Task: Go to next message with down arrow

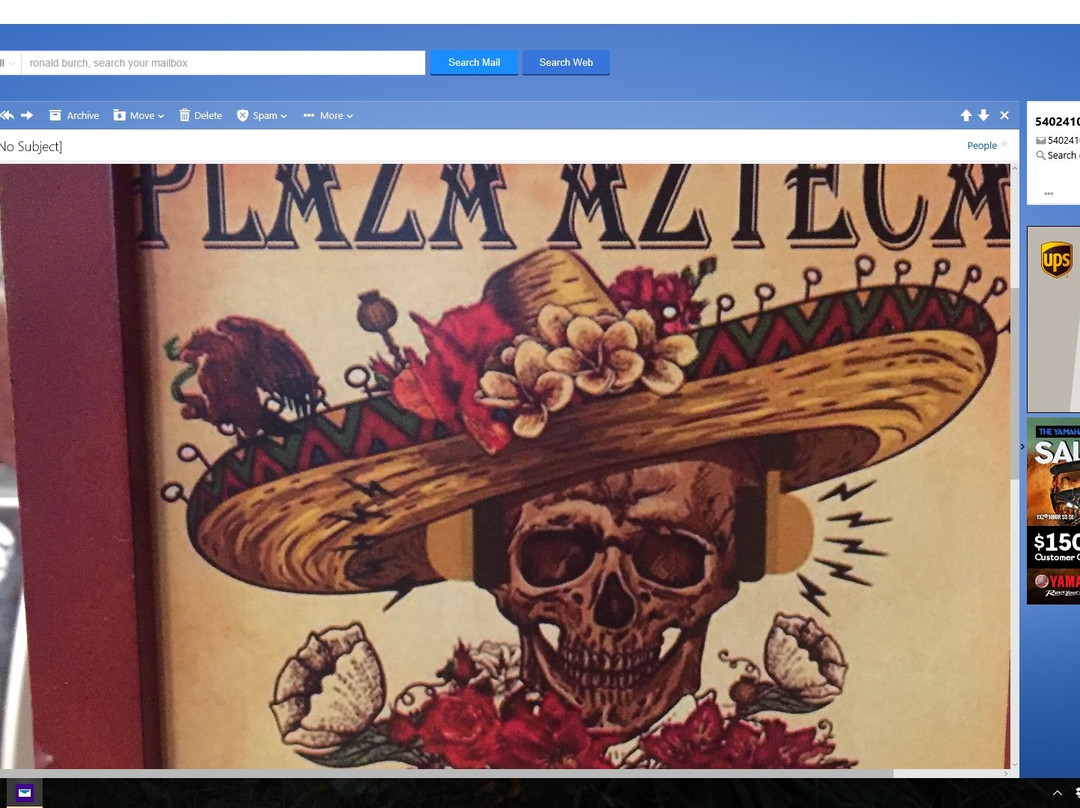Action: coord(984,115)
